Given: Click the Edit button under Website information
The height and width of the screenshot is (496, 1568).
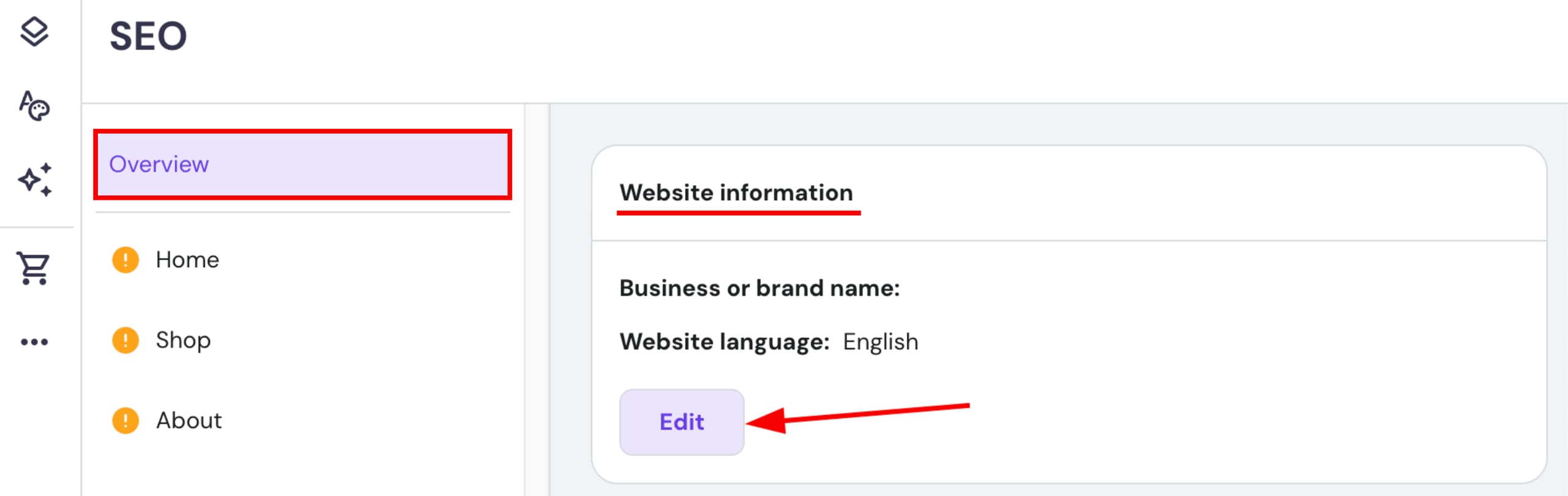Looking at the screenshot, I should coord(681,422).
